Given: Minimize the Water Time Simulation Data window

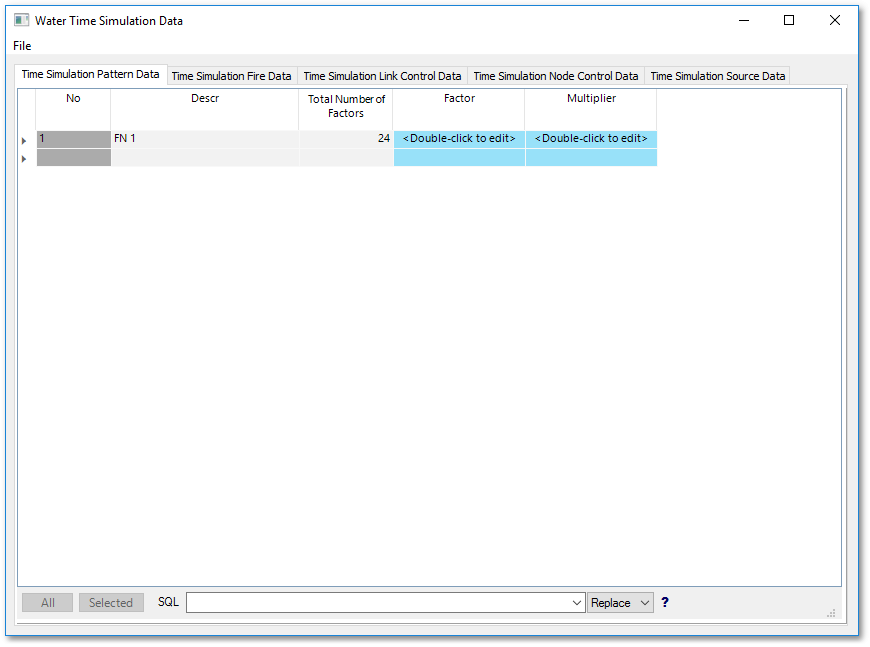Looking at the screenshot, I should [744, 21].
